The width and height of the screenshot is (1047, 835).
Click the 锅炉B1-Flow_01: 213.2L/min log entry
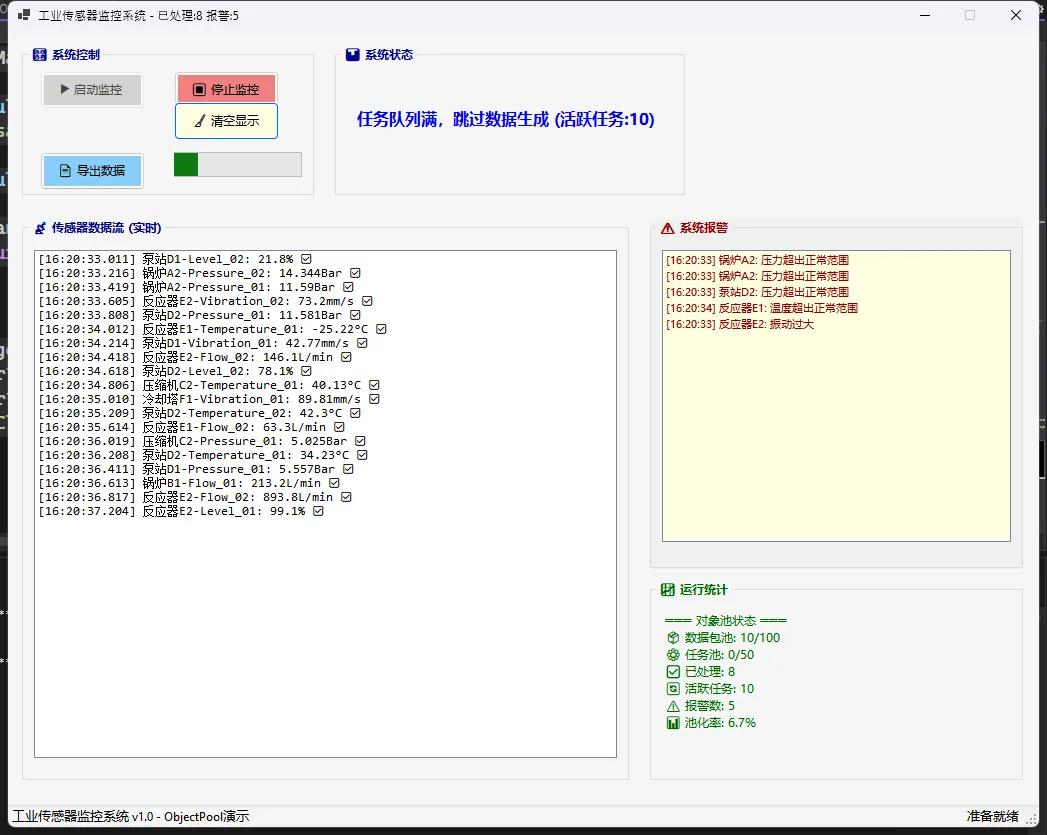point(189,483)
